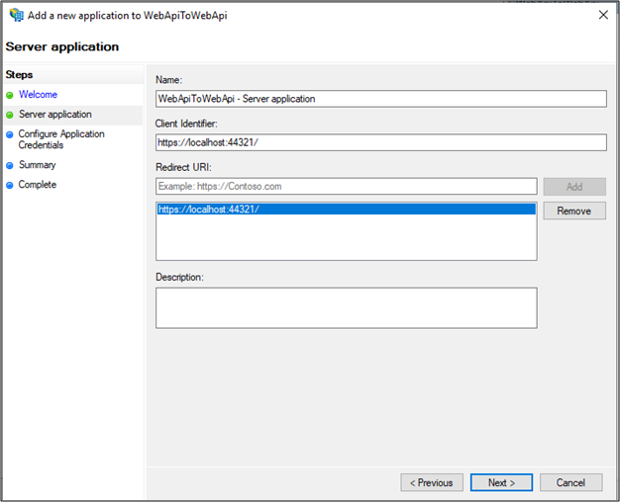620x502 pixels.
Task: Select https://localhost:44321/ in the redirect list
Action: click(x=208, y=209)
